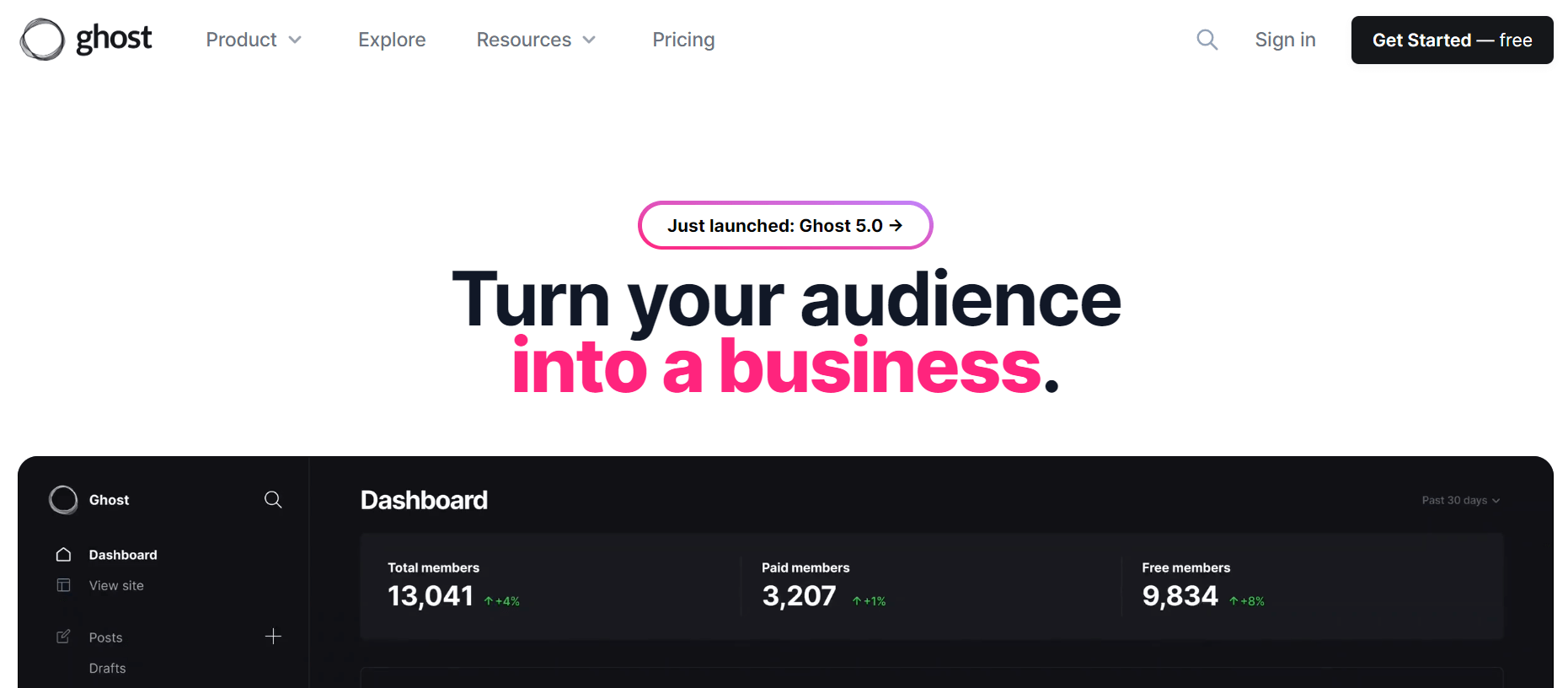The width and height of the screenshot is (1568, 688).
Task: Click the Ghost circle logo in the sidebar
Action: point(63,500)
